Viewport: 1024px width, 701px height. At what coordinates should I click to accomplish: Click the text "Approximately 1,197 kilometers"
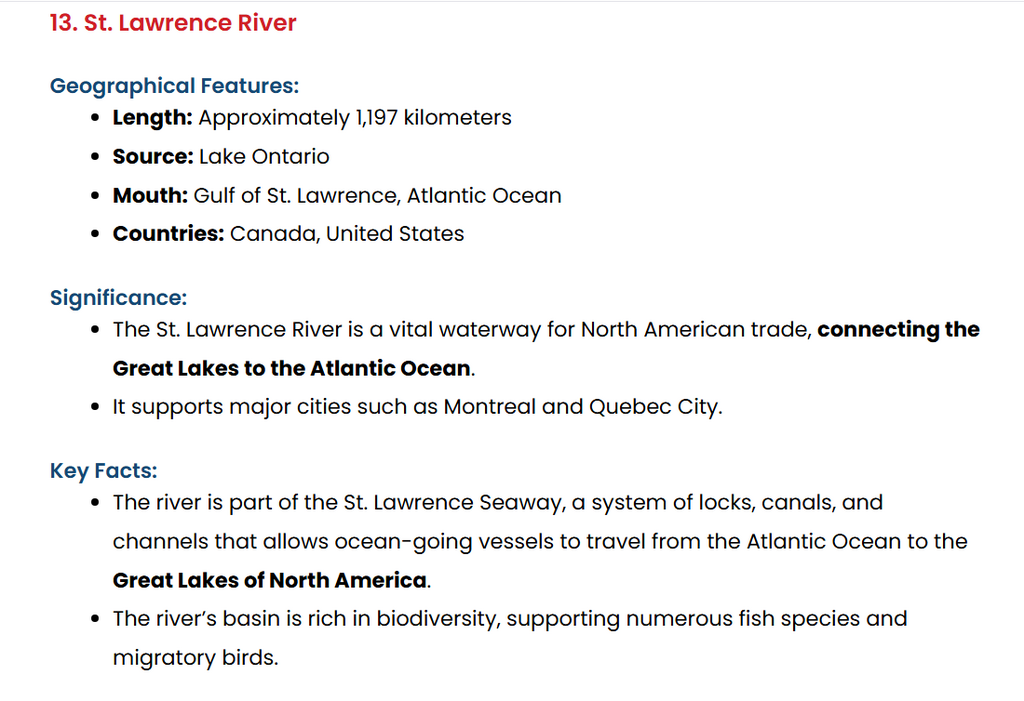coord(355,118)
